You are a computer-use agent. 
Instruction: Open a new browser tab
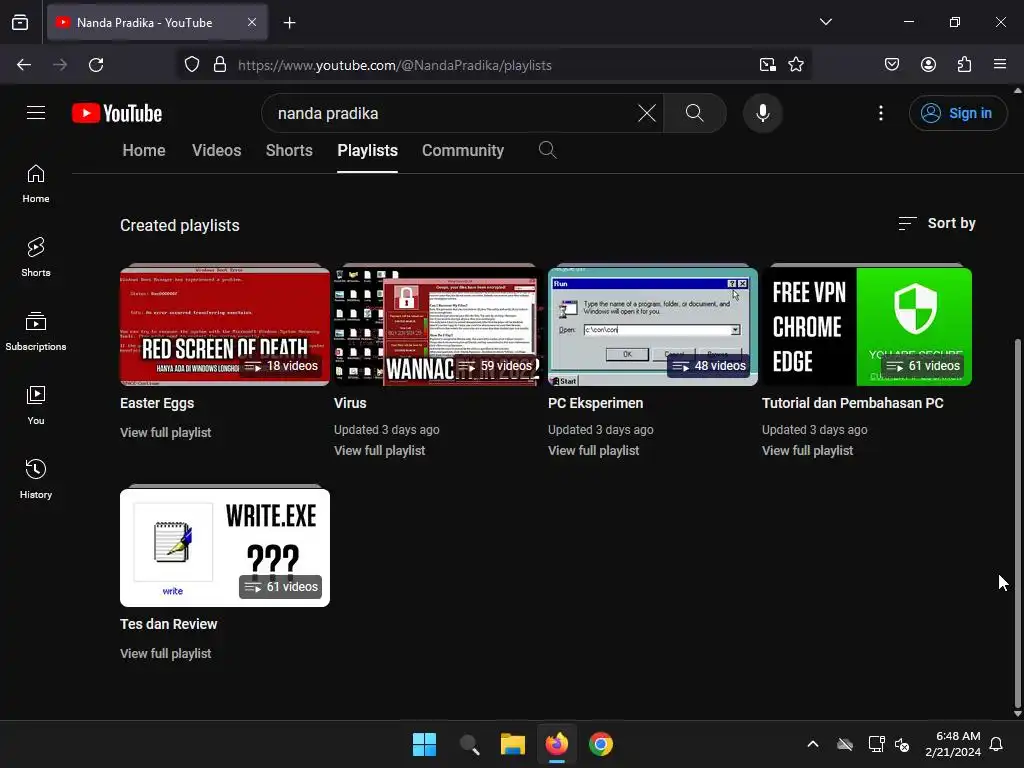[x=289, y=23]
